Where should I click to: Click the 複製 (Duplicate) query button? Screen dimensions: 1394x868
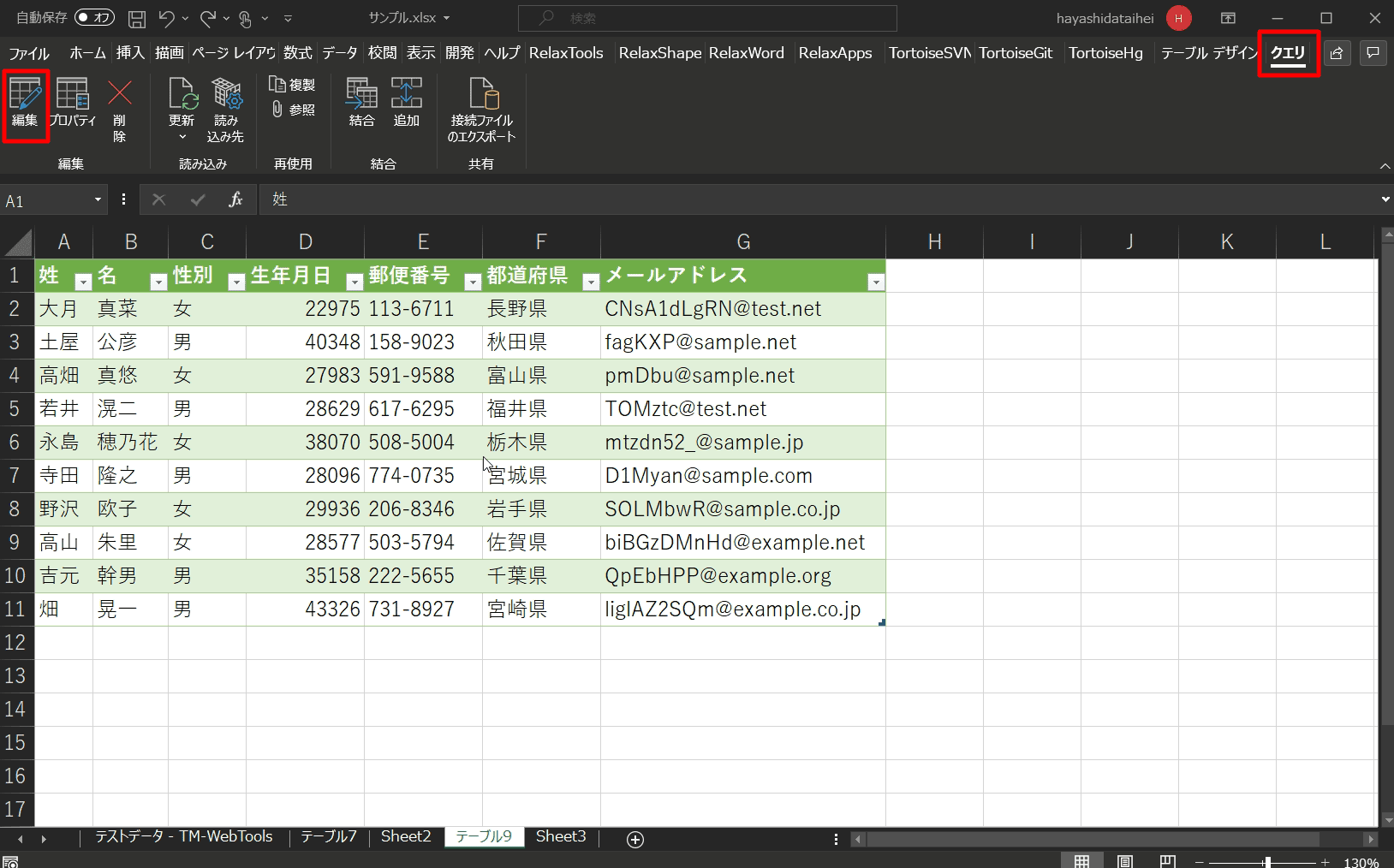pos(293,85)
